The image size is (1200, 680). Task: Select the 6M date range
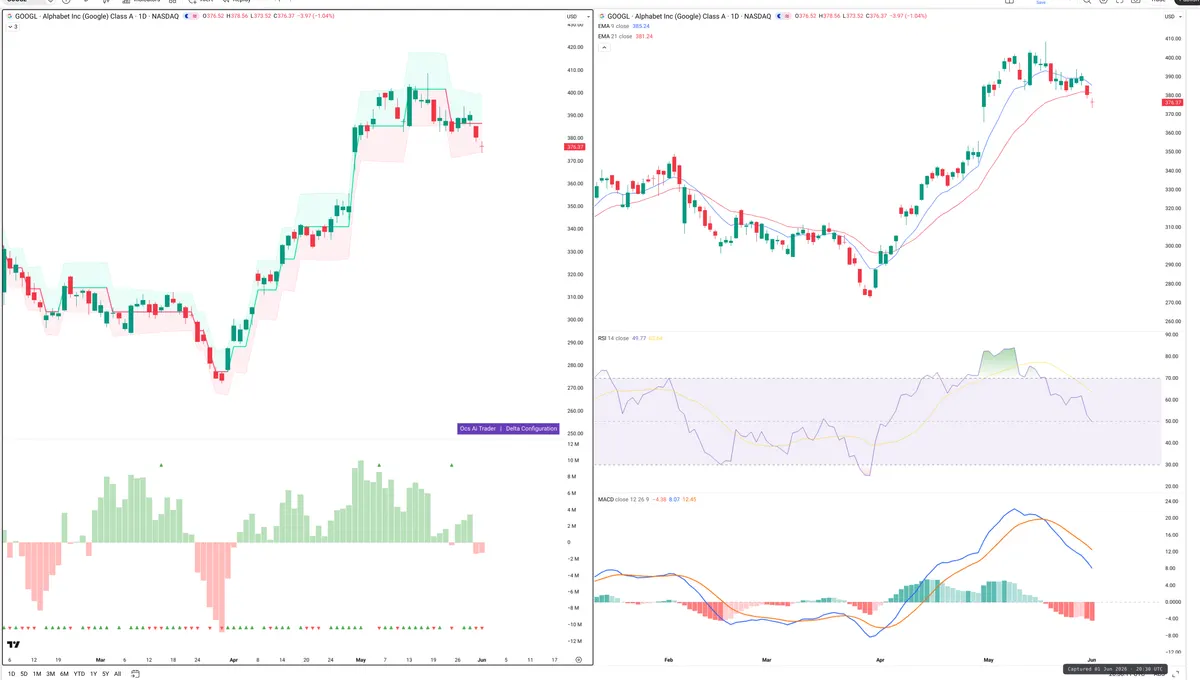point(64,674)
